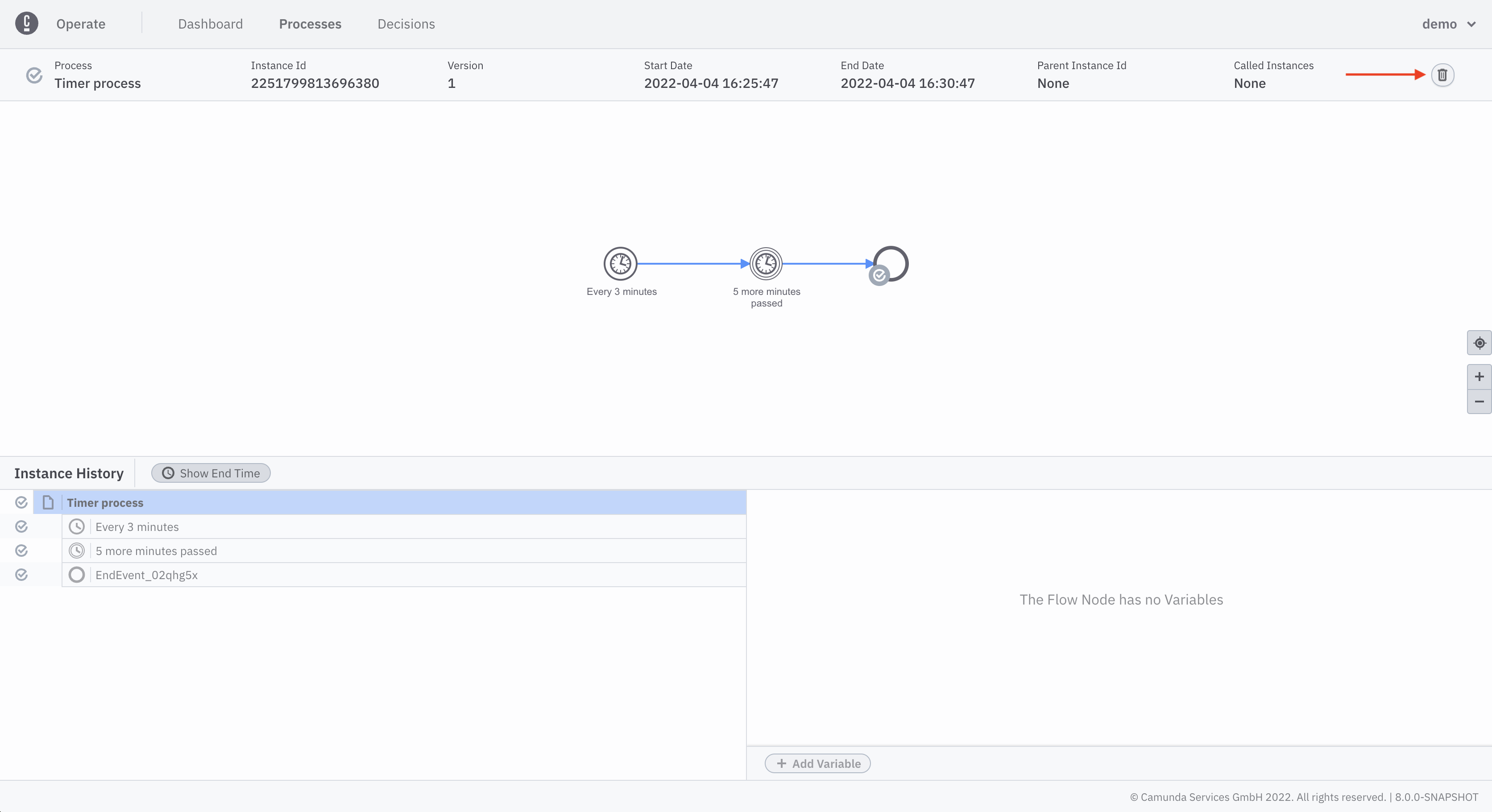Select the Processes tab

click(x=310, y=23)
